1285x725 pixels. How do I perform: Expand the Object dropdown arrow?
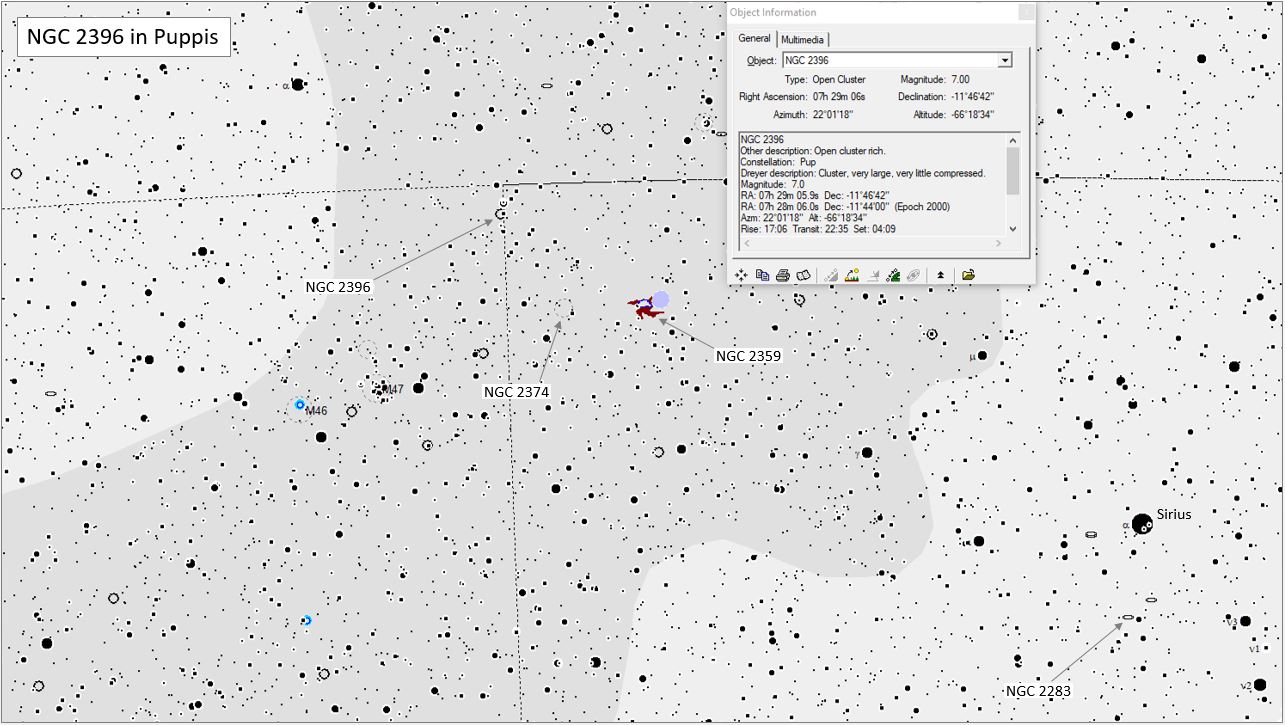1005,61
